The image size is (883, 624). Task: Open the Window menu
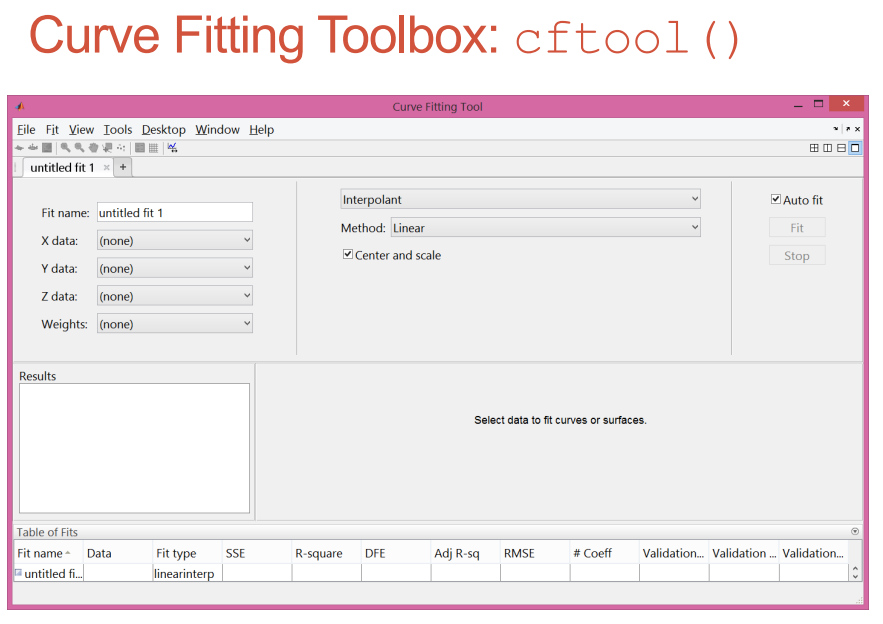pyautogui.click(x=217, y=130)
